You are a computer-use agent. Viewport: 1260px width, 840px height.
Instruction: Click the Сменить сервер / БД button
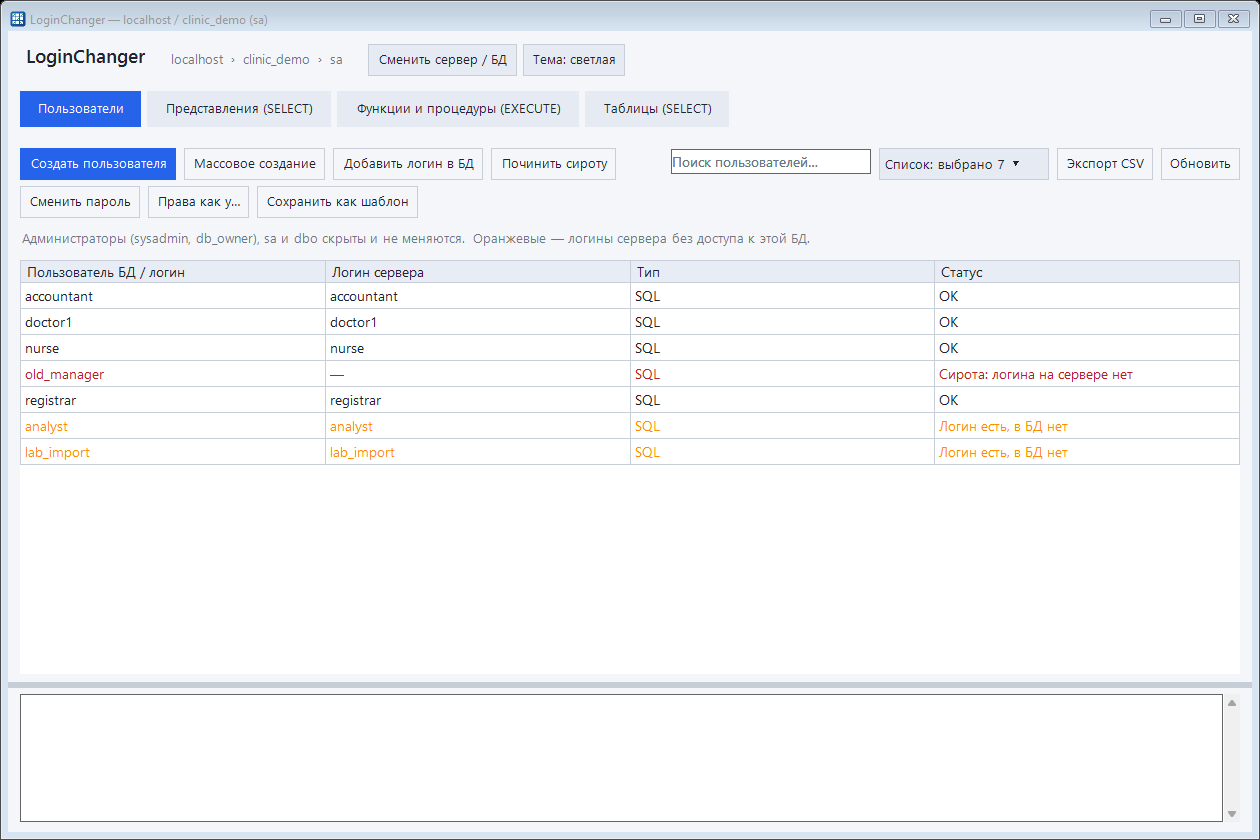(x=442, y=60)
